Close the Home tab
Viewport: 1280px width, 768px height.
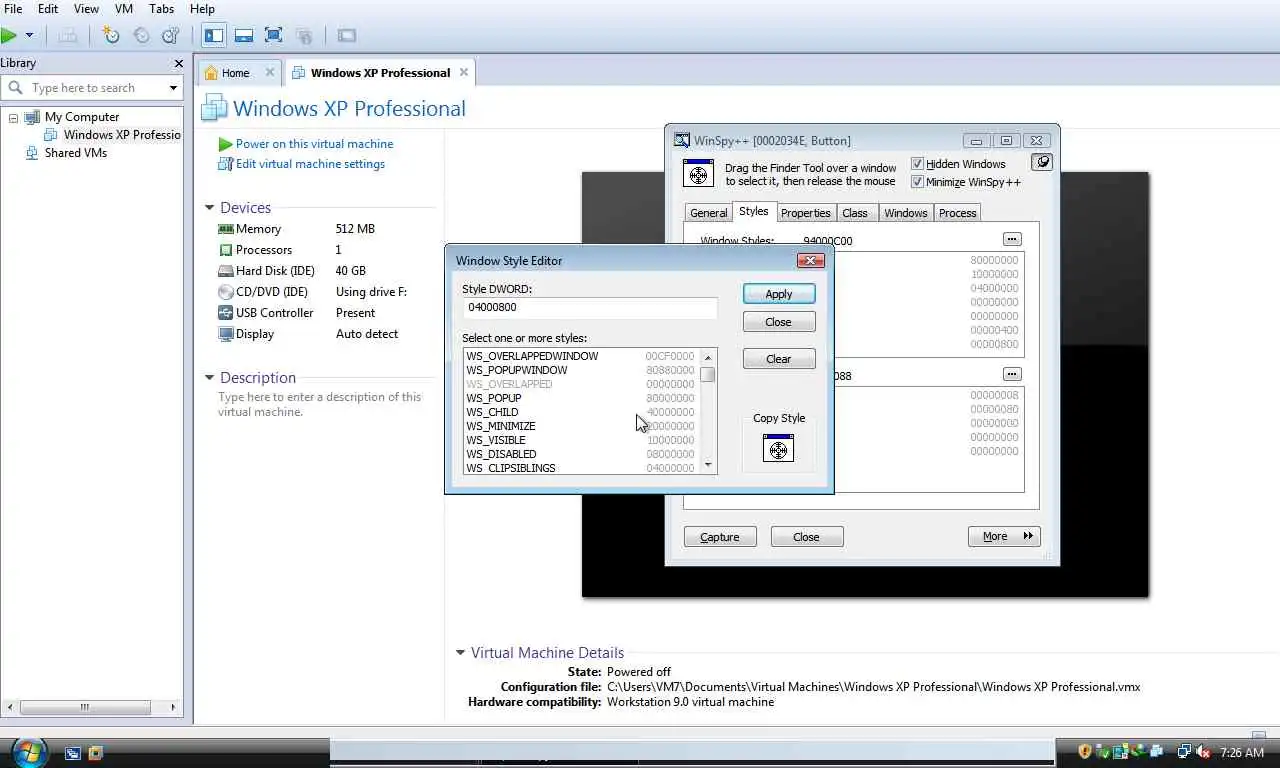pos(270,72)
